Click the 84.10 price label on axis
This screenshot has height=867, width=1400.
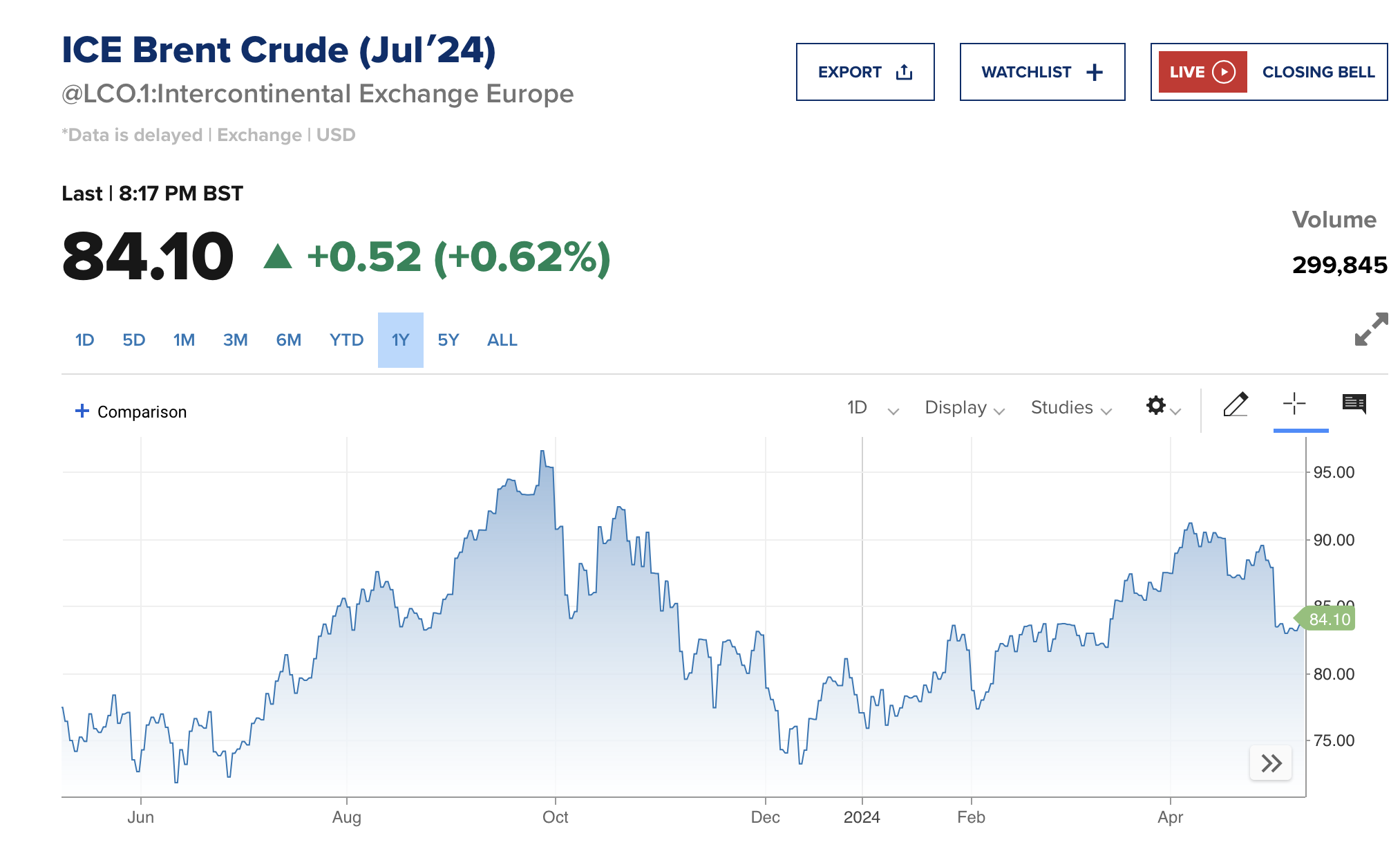[1329, 619]
